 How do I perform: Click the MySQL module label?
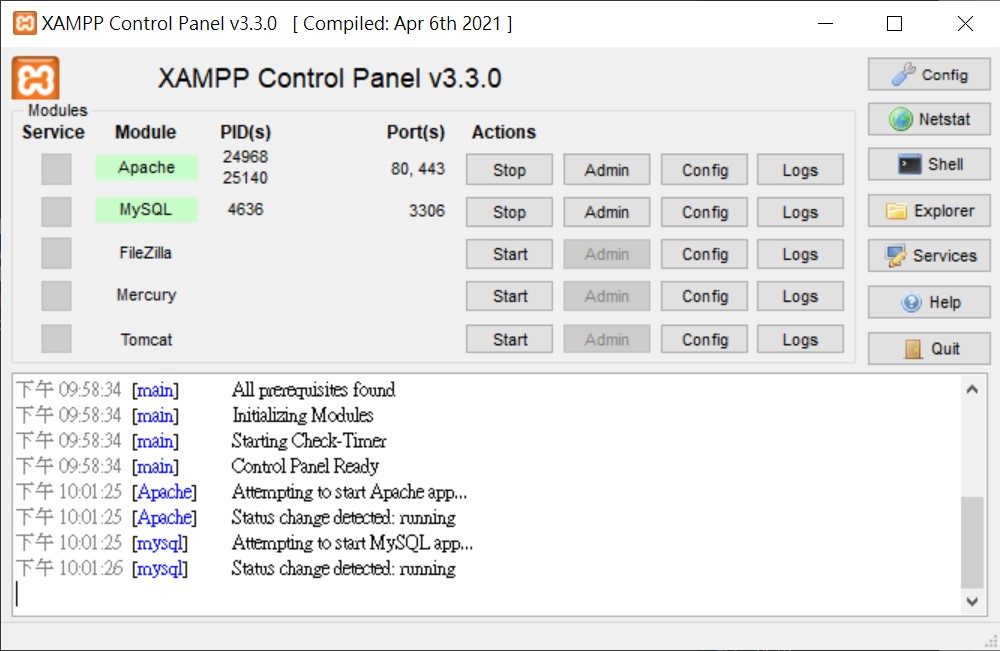coord(146,209)
